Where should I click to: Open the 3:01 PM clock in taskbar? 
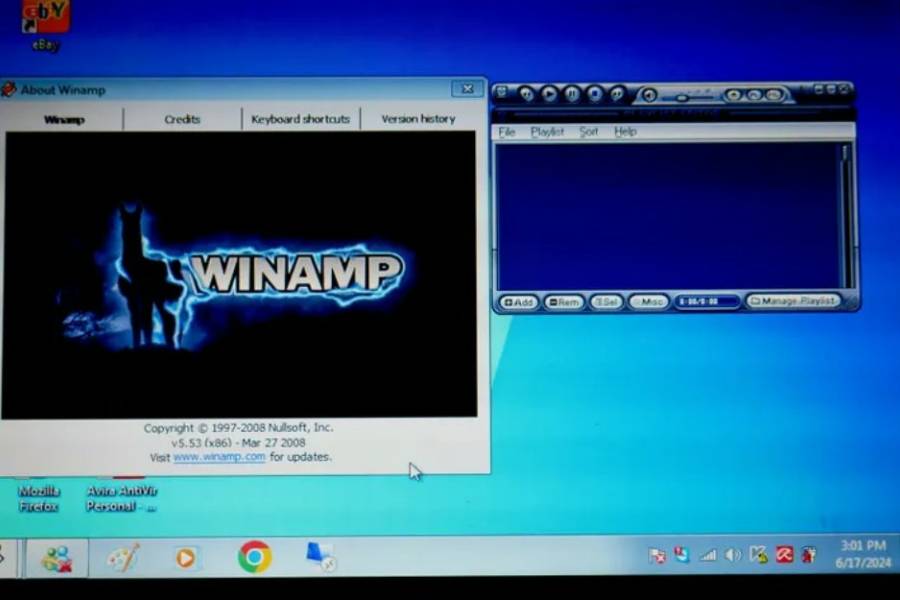(x=863, y=554)
